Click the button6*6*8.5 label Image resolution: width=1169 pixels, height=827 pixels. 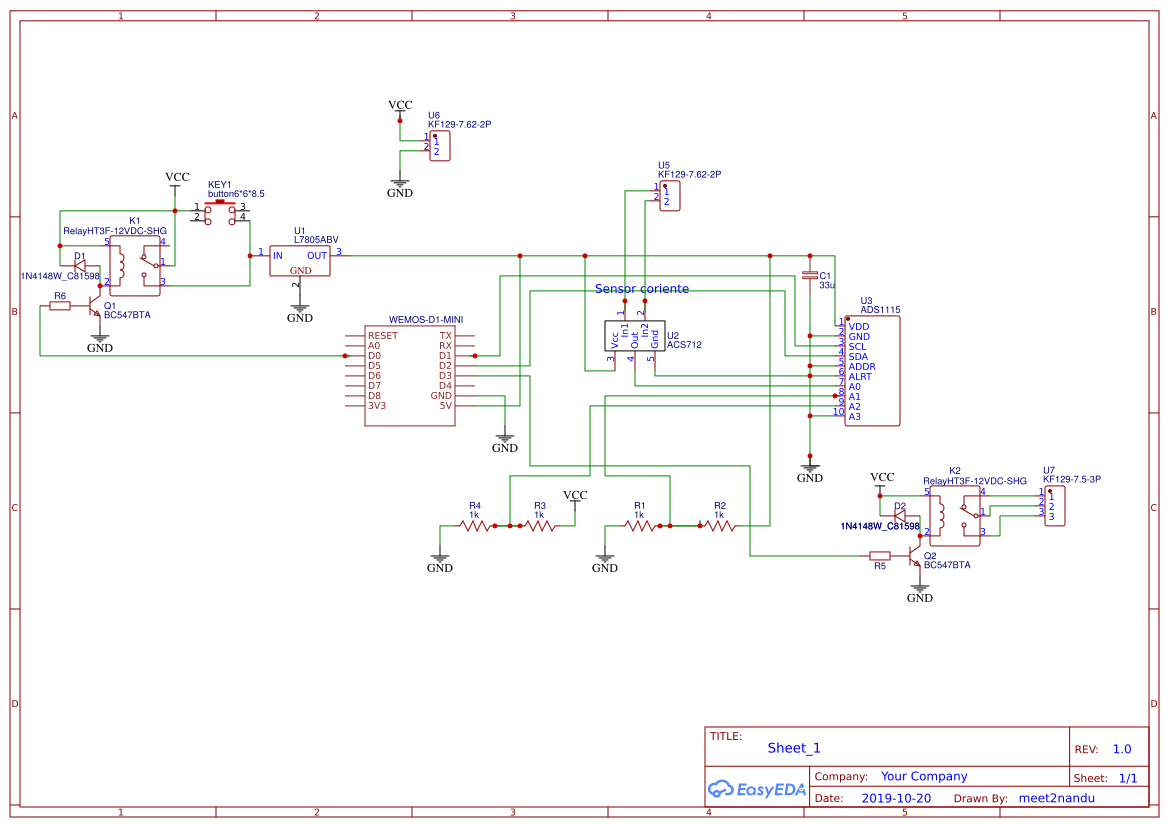[x=236, y=194]
